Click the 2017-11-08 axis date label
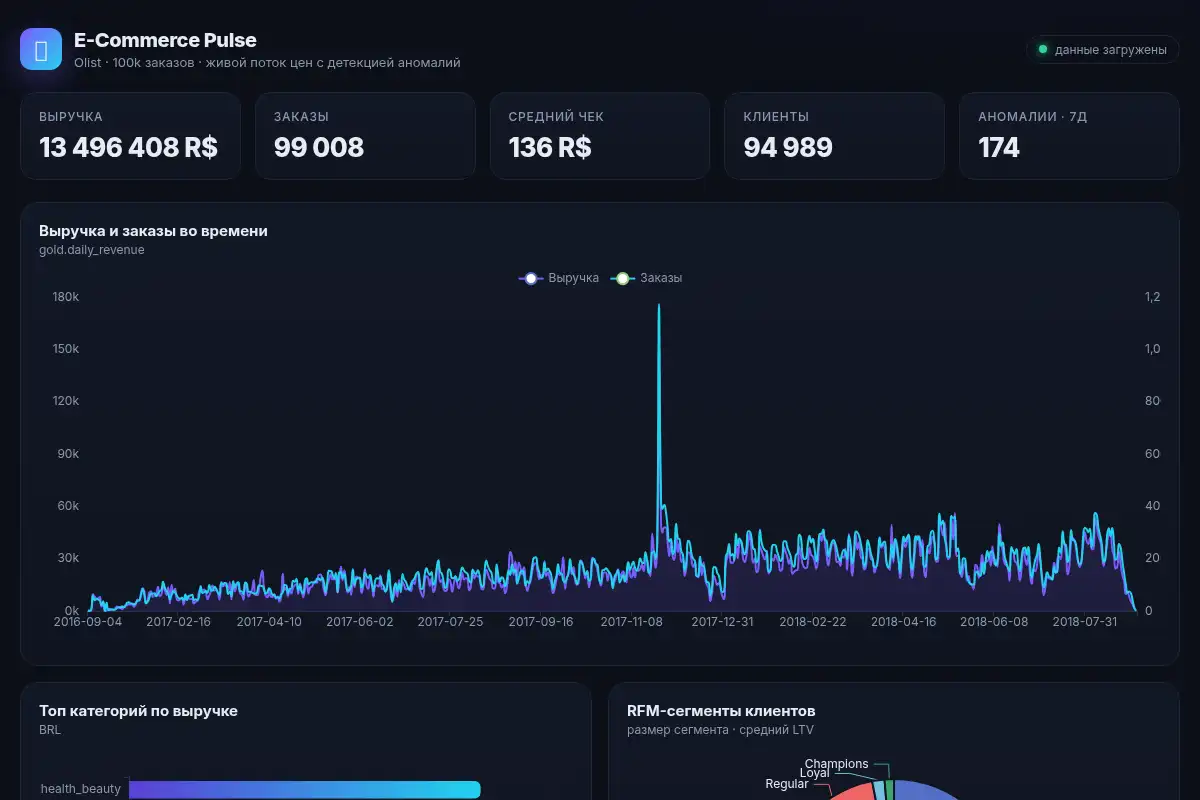Screen dimensions: 1200x800 pos(632,621)
